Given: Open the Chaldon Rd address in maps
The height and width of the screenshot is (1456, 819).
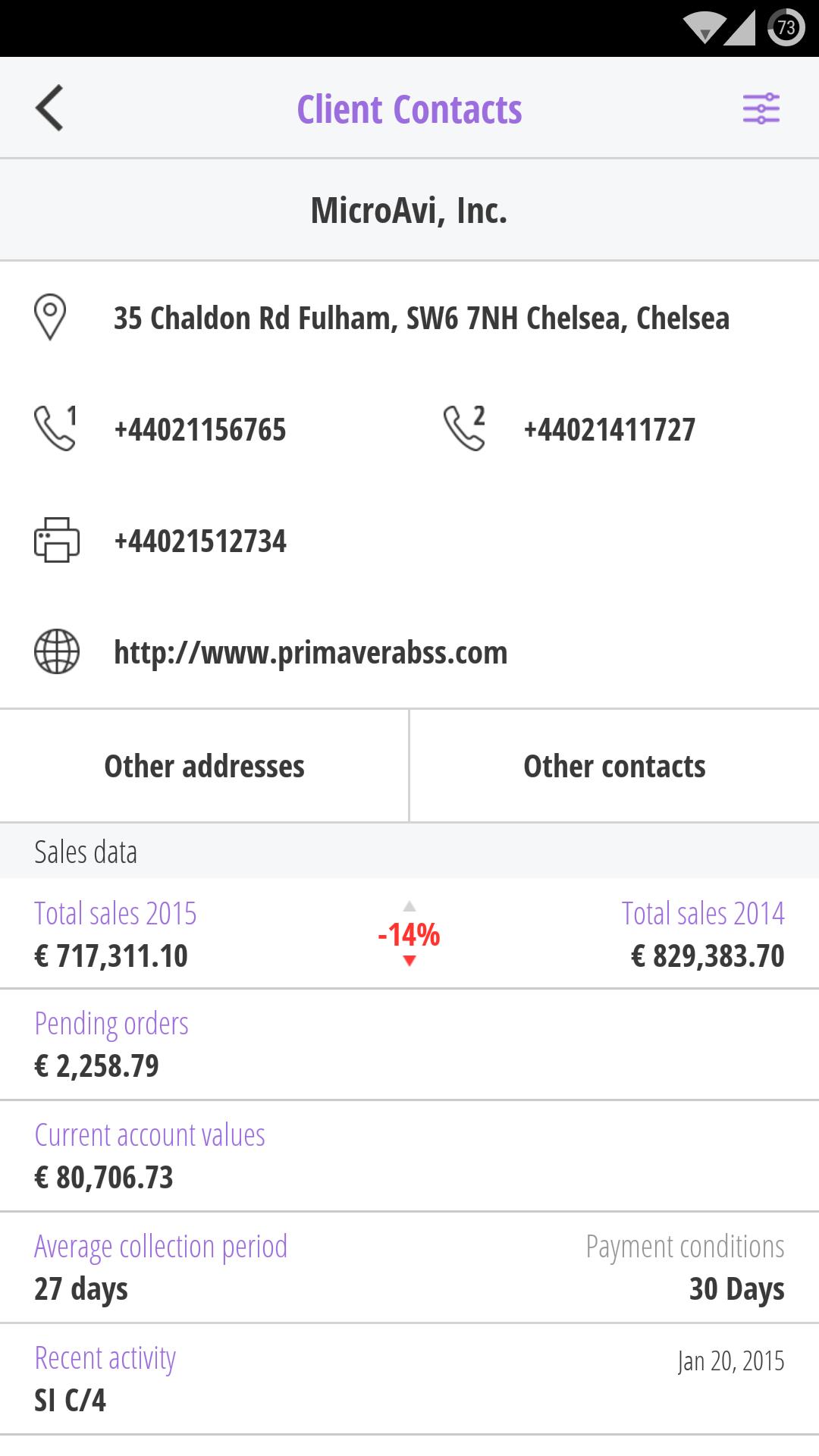Looking at the screenshot, I should point(422,318).
